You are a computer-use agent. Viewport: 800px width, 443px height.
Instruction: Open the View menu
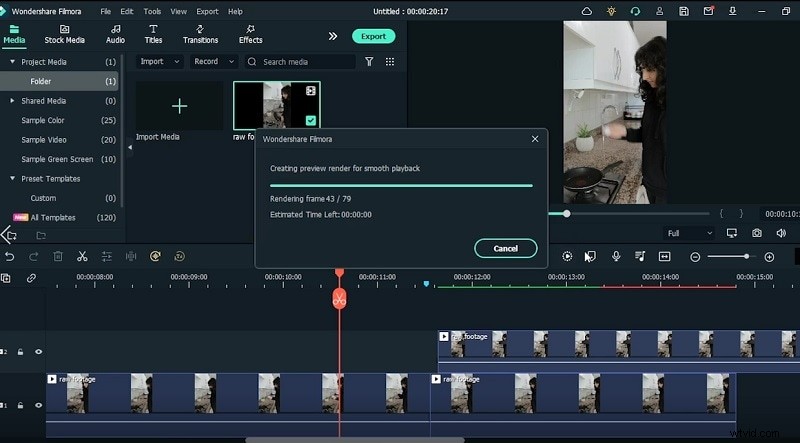(179, 11)
